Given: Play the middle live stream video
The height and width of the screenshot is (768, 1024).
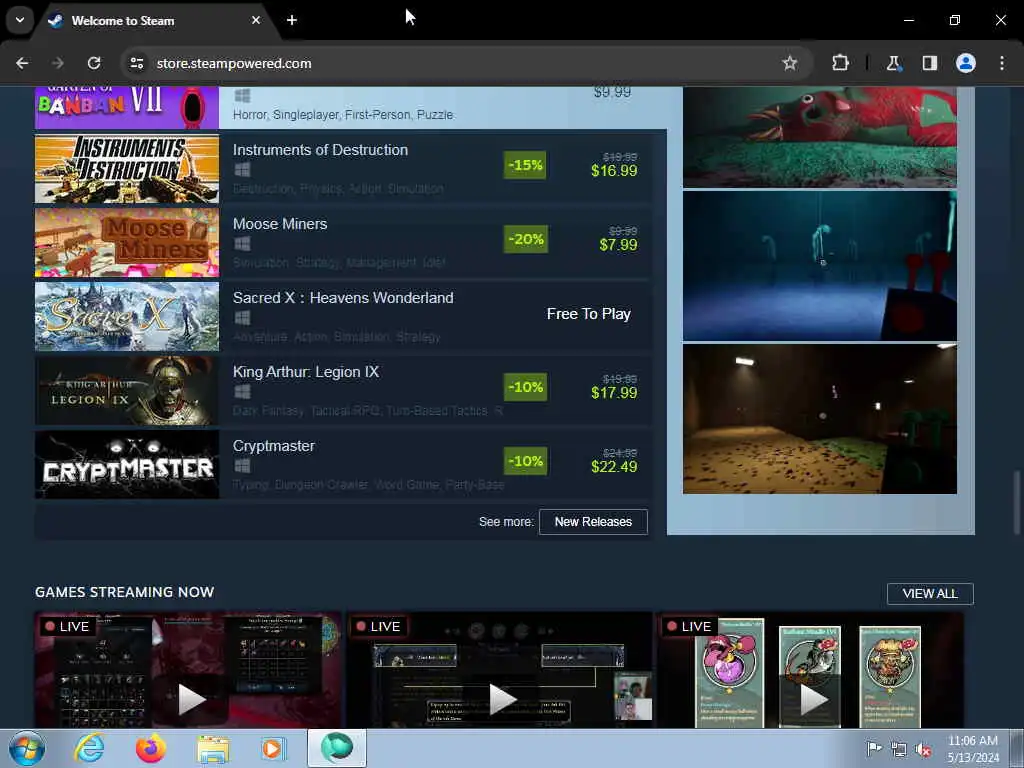Looking at the screenshot, I should coord(502,699).
